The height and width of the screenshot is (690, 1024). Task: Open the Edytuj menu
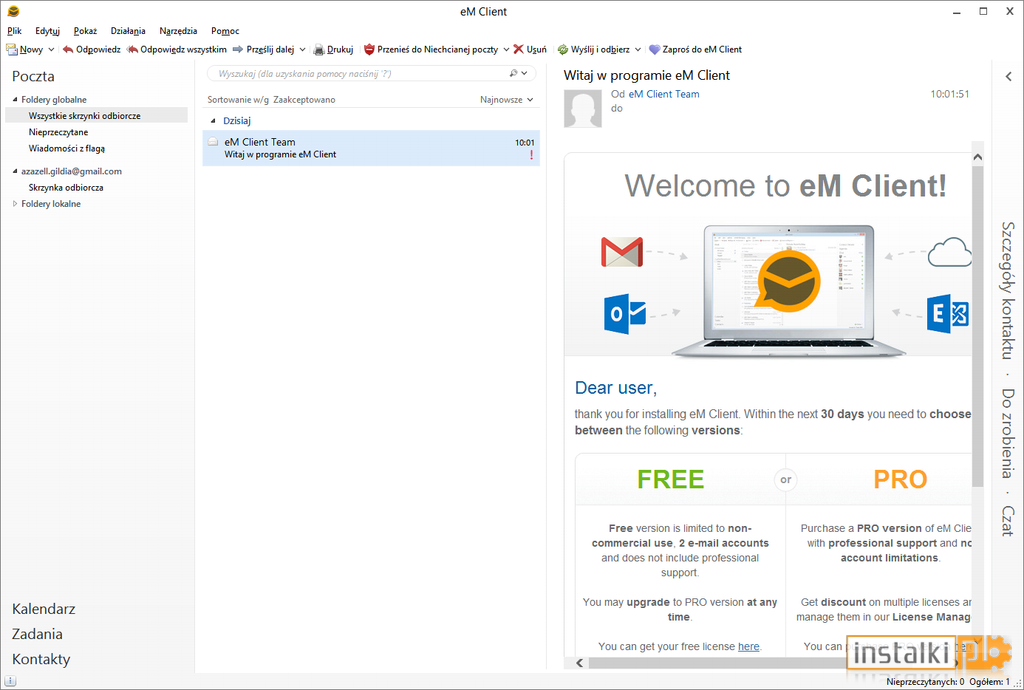[x=48, y=31]
